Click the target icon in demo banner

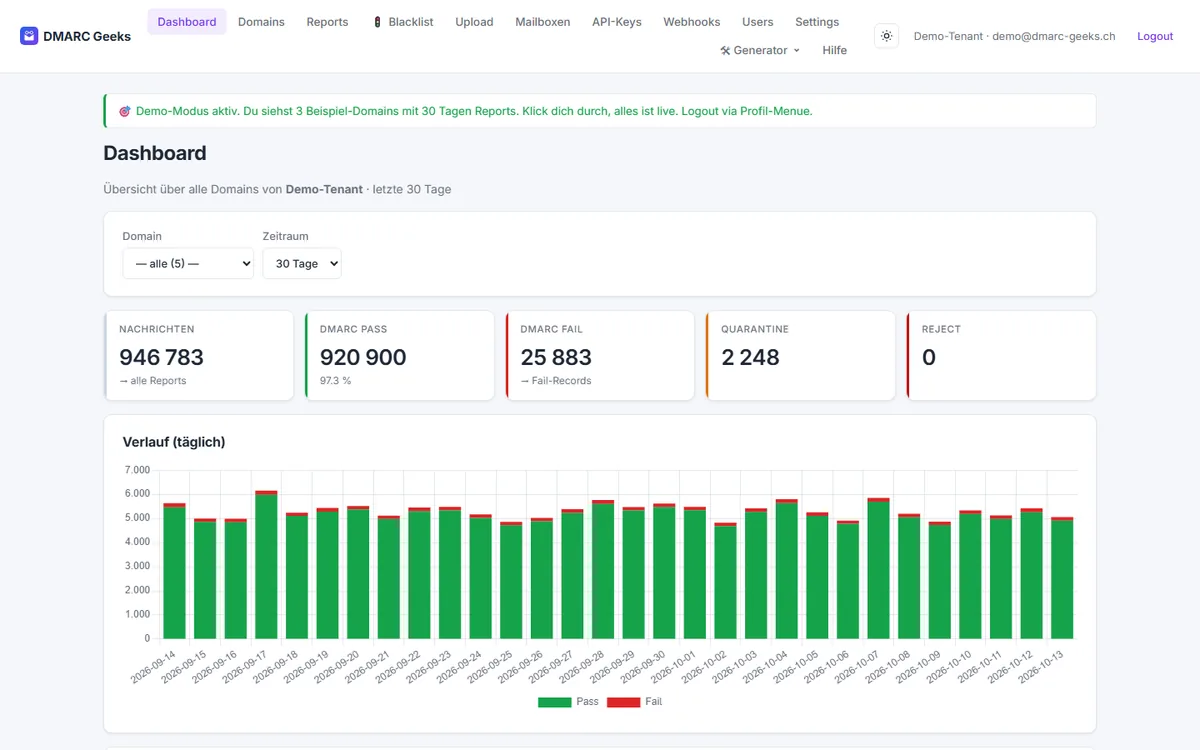(125, 111)
